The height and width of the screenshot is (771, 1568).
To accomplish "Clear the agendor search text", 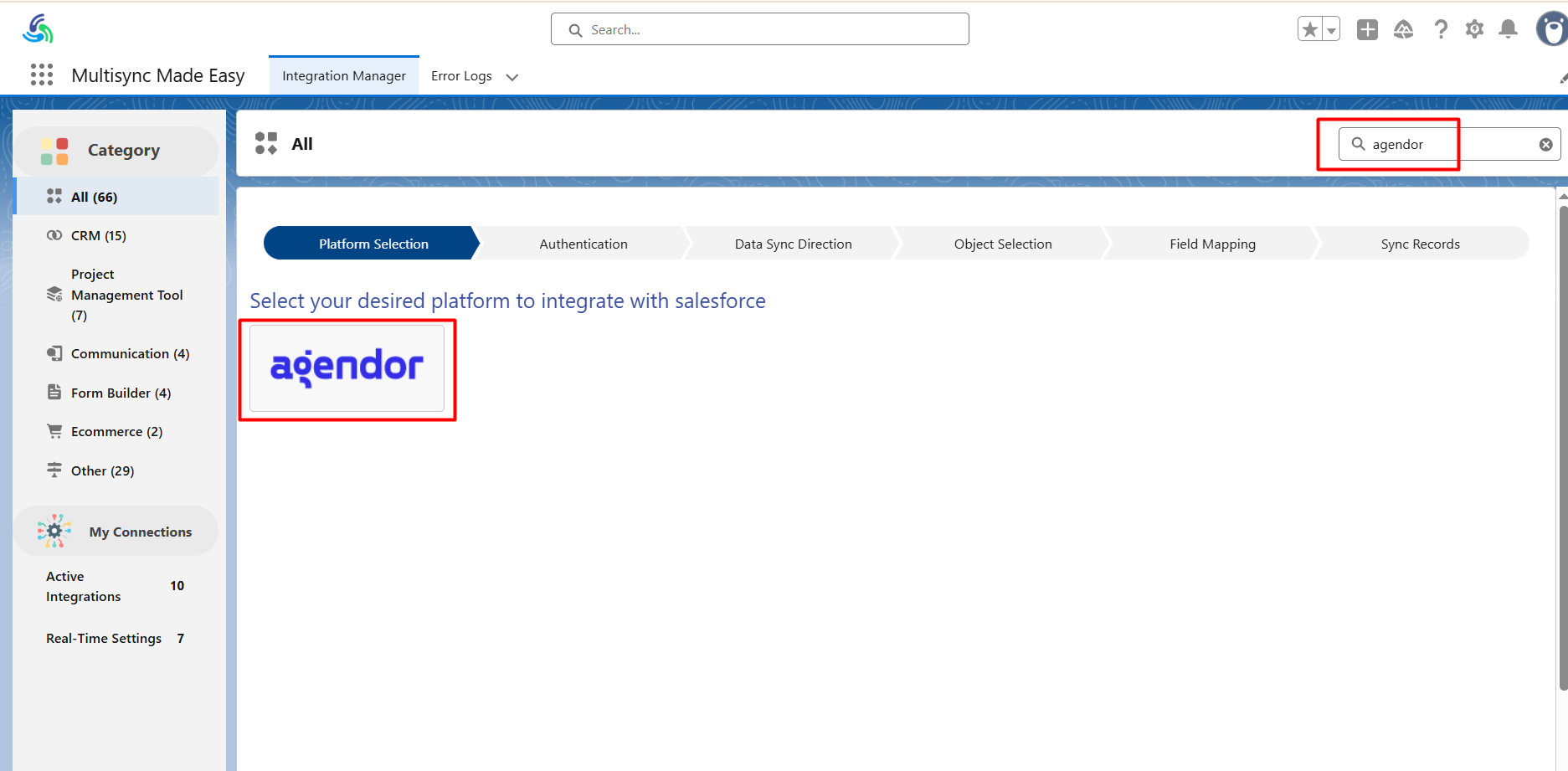I will [1545, 145].
